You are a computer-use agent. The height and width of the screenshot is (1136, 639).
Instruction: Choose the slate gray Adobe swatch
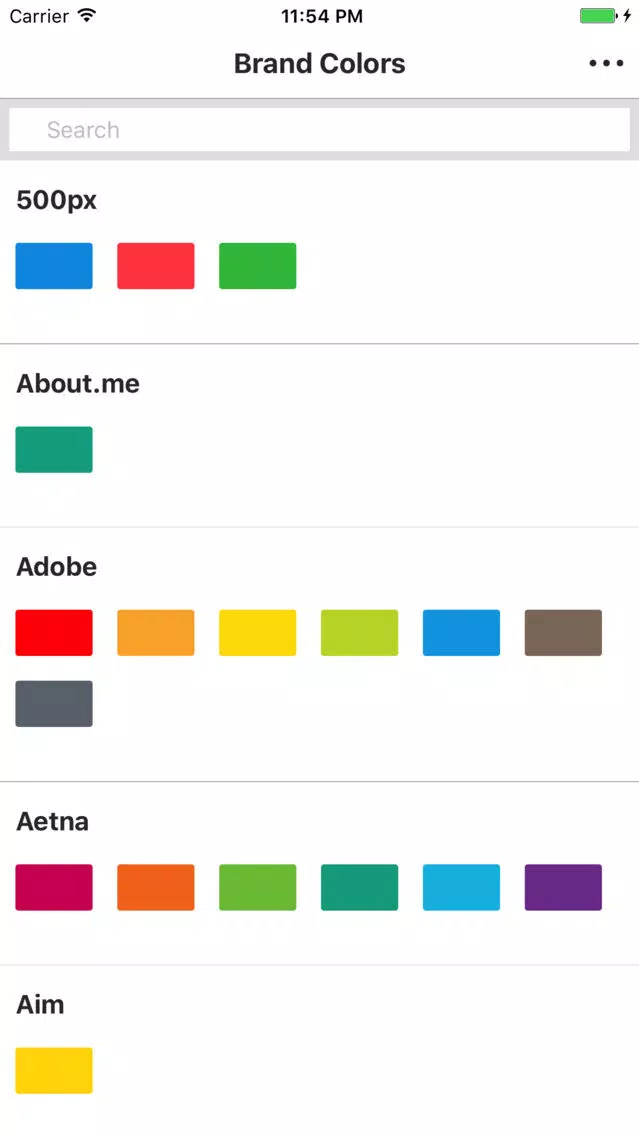click(x=54, y=703)
